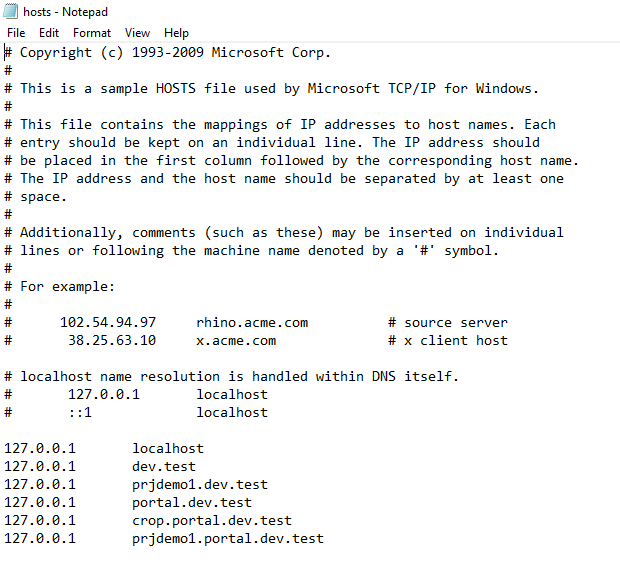Open the View menu

pos(137,33)
